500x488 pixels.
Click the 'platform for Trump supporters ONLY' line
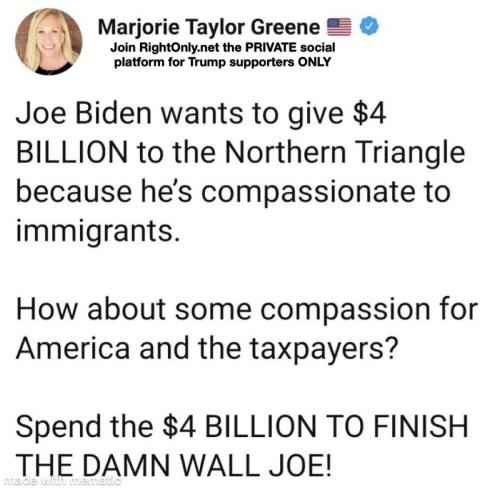tap(222, 62)
